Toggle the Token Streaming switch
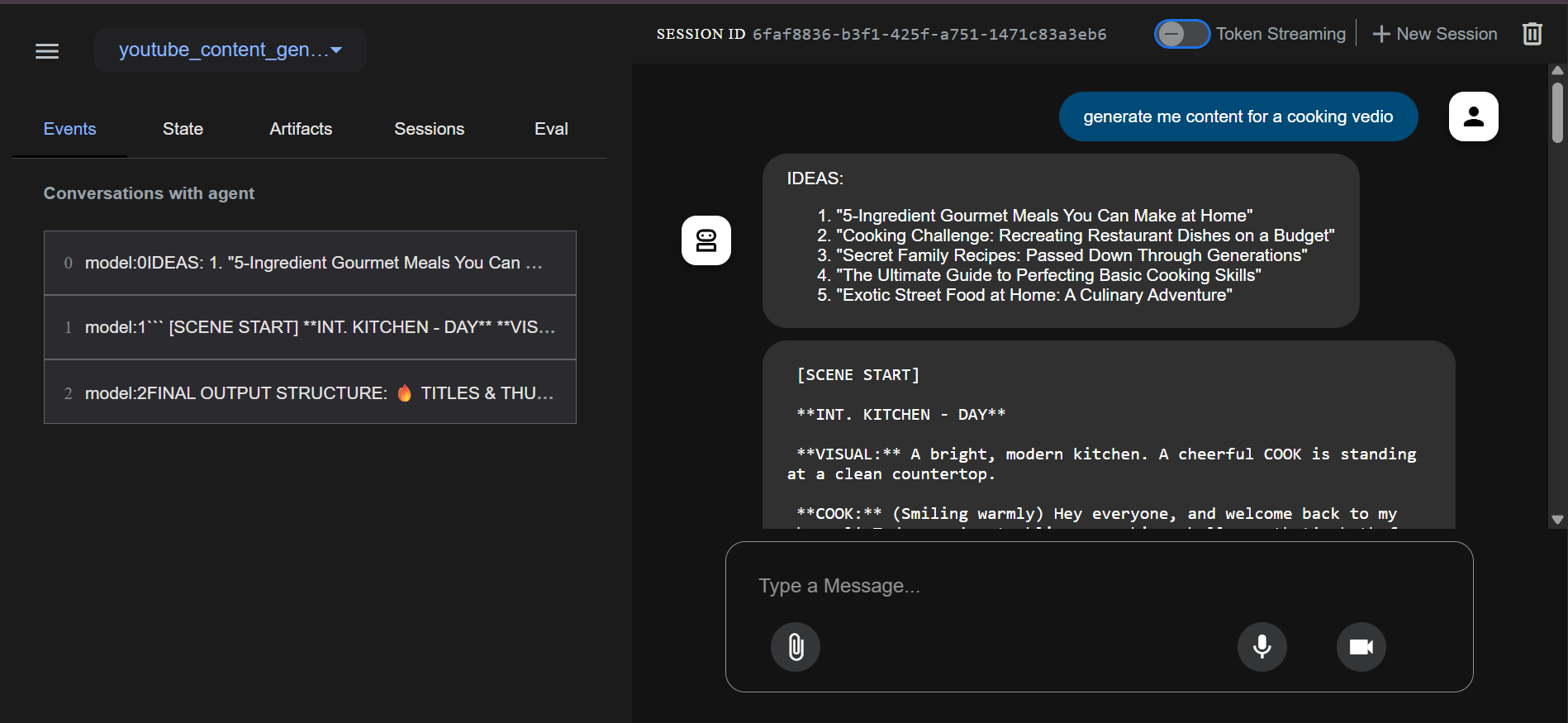Screen dimensions: 1568x723 [1181, 34]
